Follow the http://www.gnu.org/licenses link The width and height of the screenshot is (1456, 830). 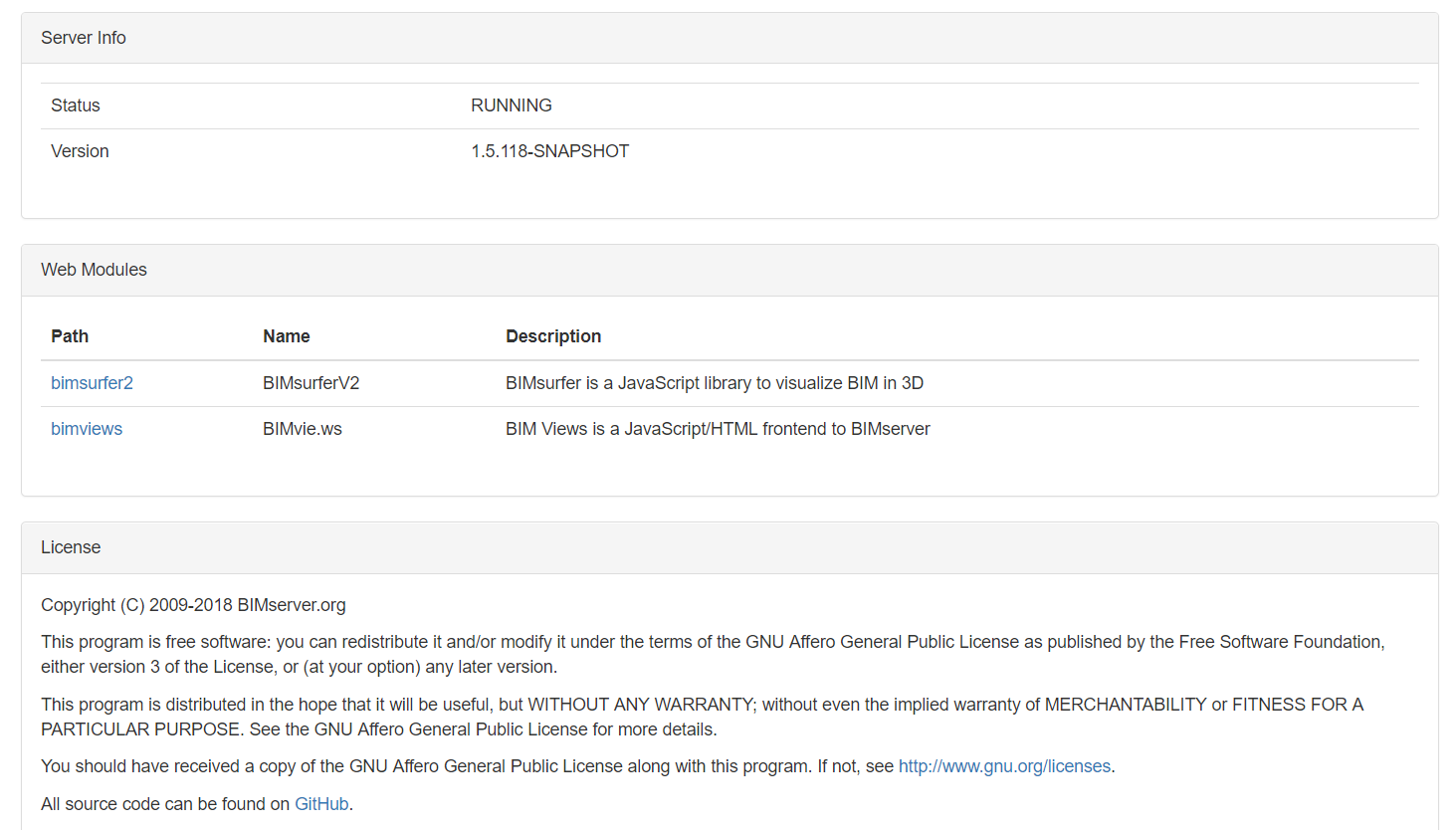[x=1004, y=766]
